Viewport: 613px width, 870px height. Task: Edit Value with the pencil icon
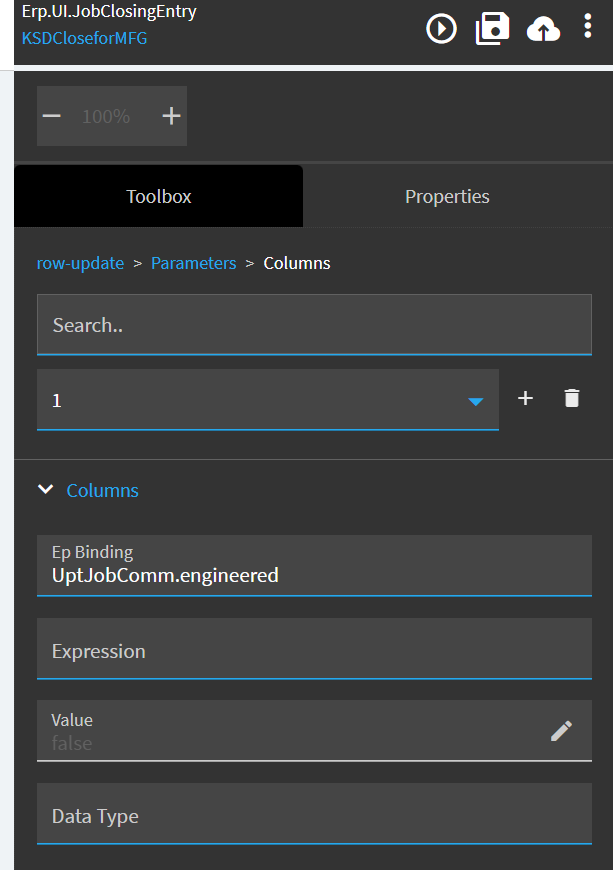(561, 731)
